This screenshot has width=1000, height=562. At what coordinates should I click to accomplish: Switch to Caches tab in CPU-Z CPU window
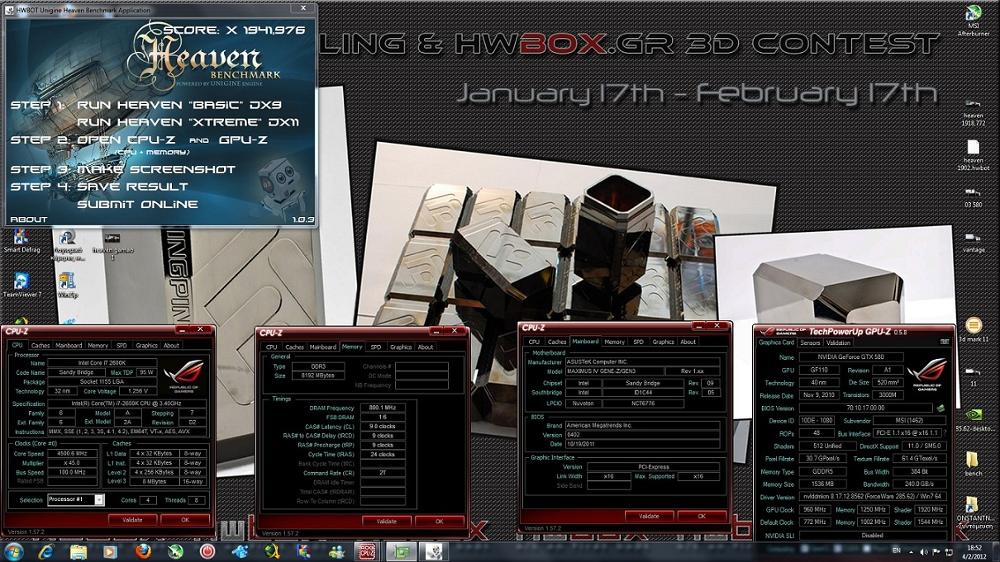tap(40, 345)
